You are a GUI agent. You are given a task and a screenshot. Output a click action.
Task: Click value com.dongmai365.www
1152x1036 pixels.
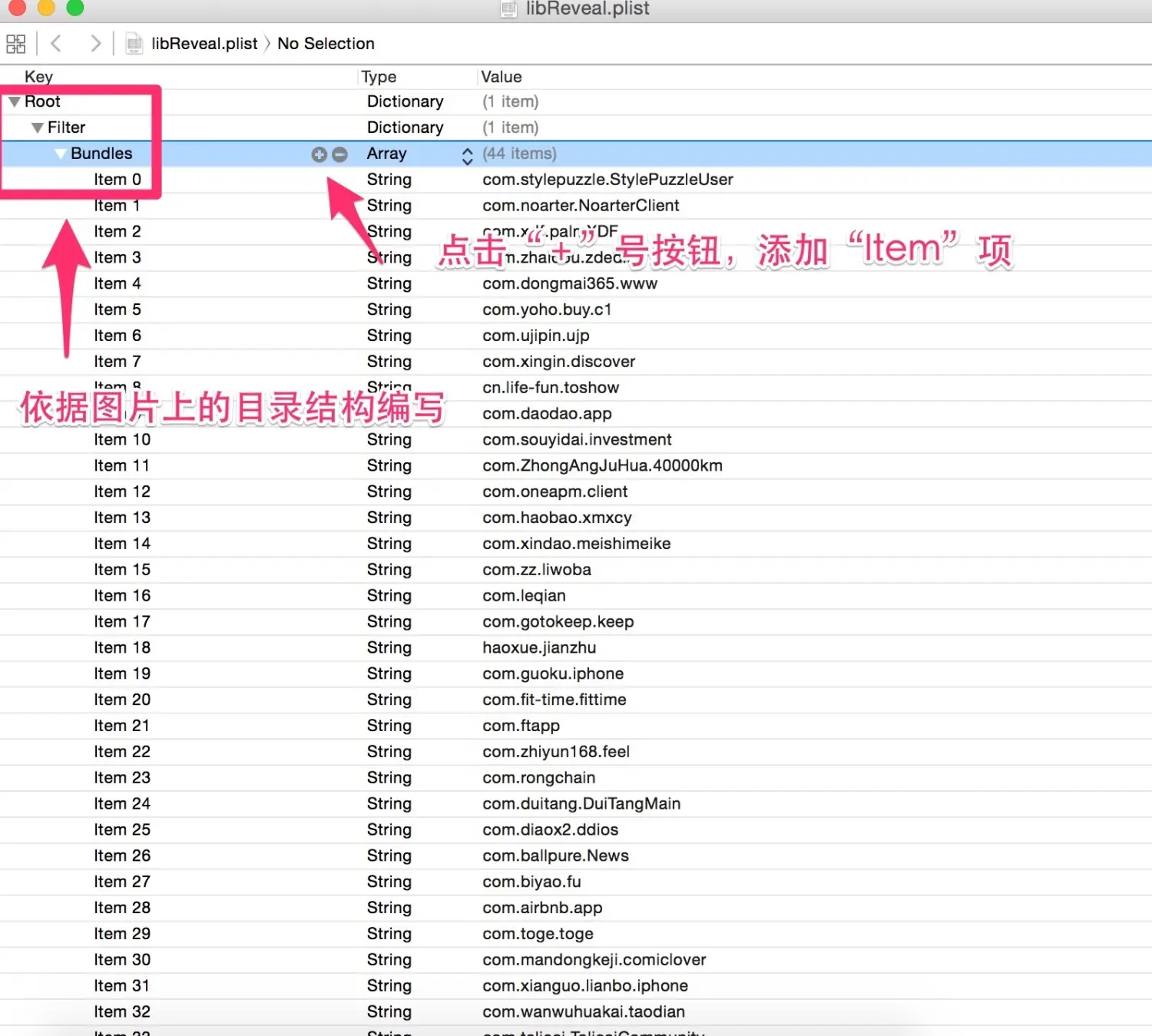coord(570,284)
